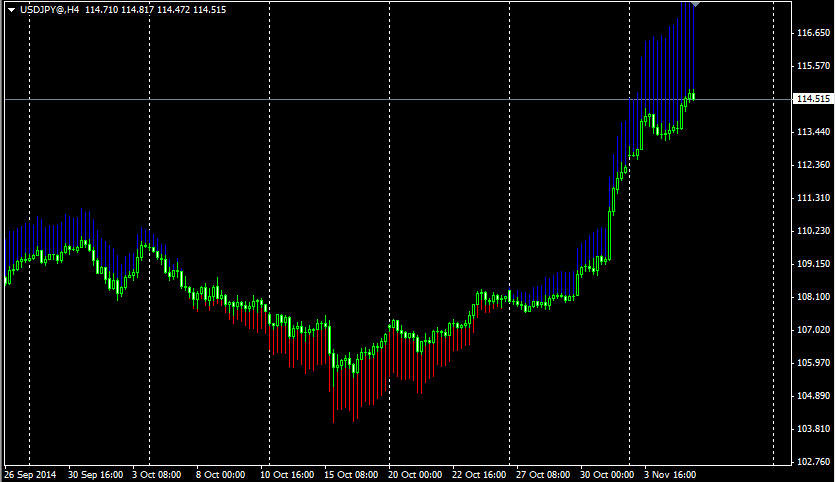Click the 112.360 price scale label
The image size is (836, 482).
(x=813, y=165)
